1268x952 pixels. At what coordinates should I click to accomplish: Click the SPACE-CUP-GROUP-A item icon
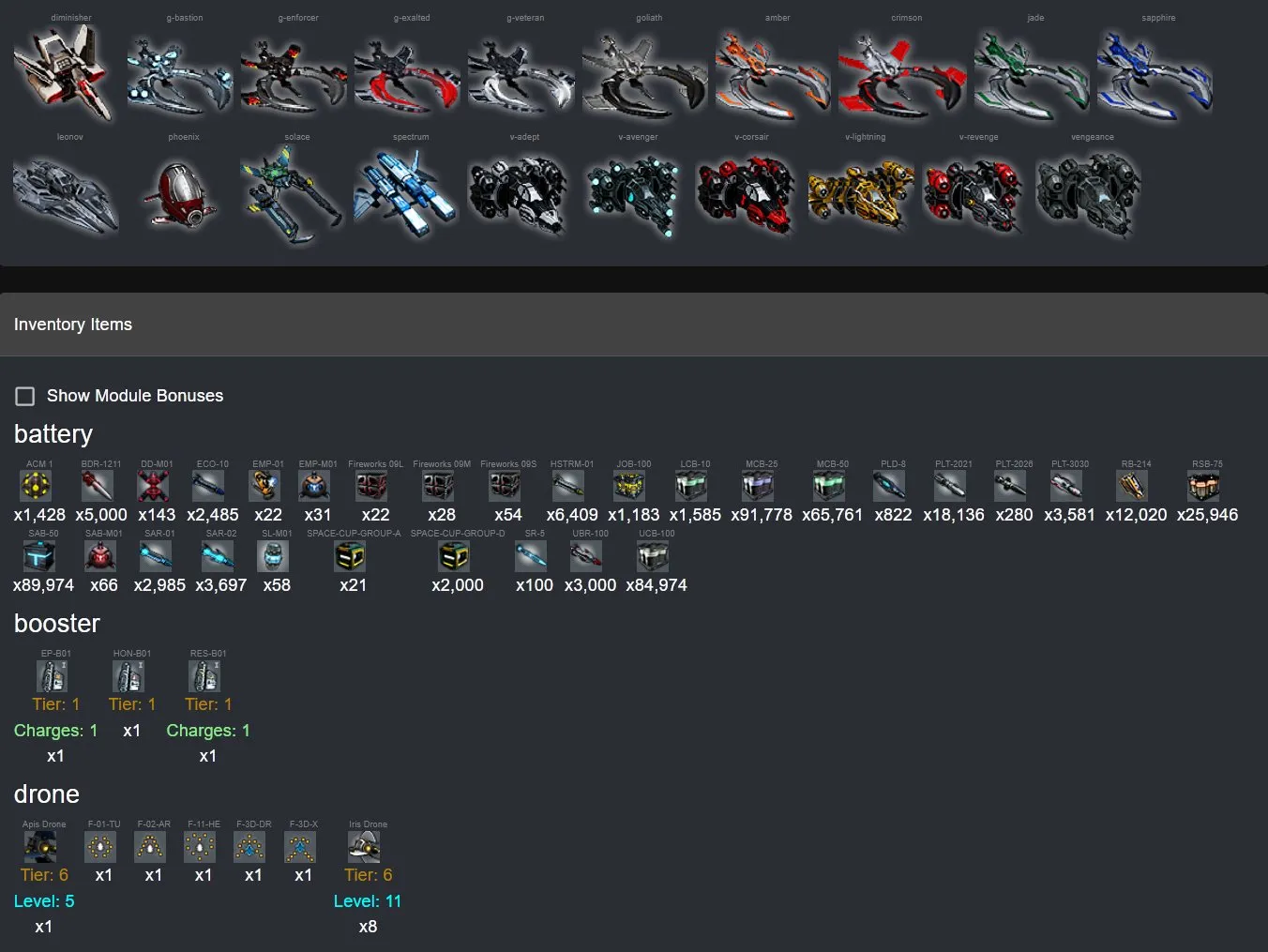350,555
